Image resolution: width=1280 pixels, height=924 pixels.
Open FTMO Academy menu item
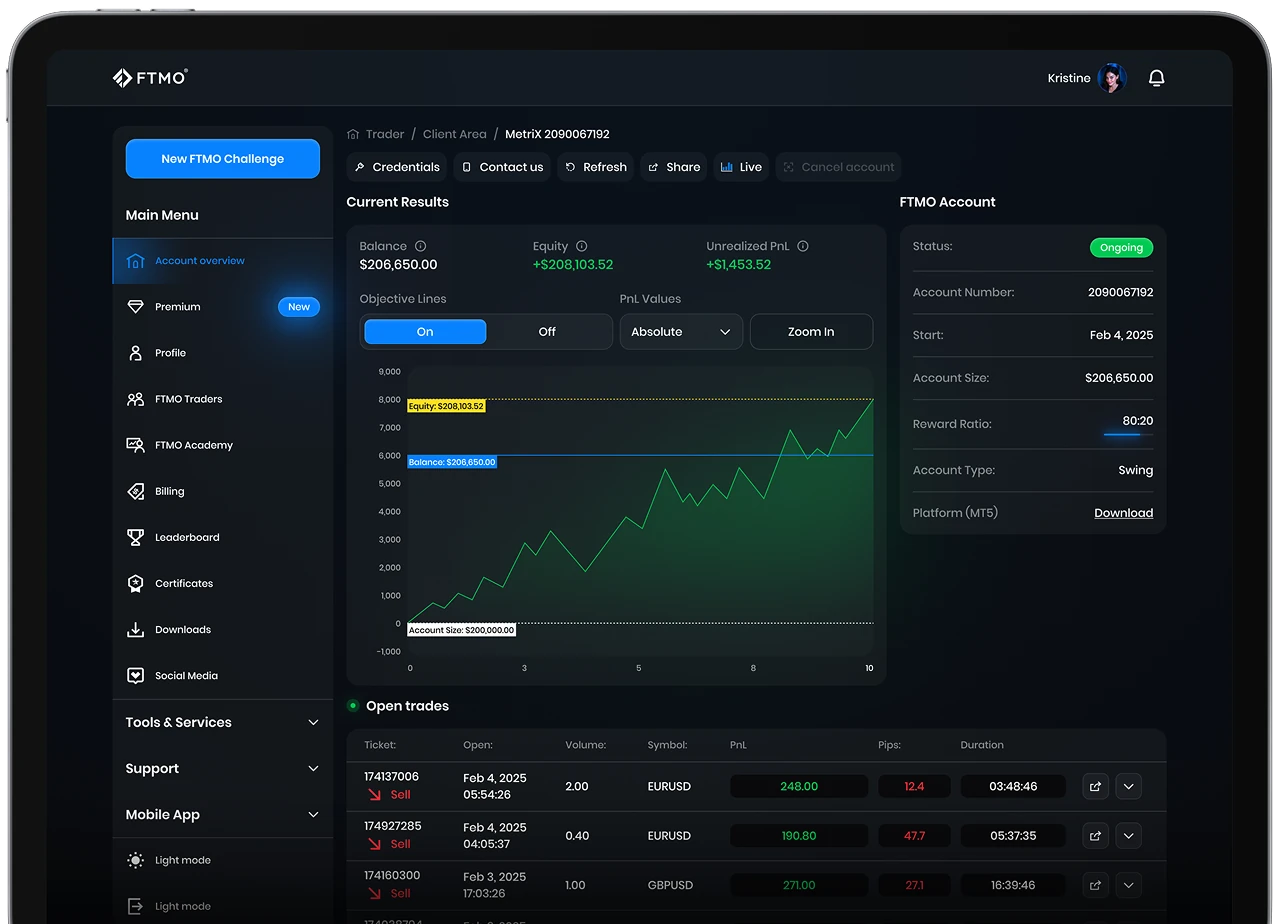193,445
